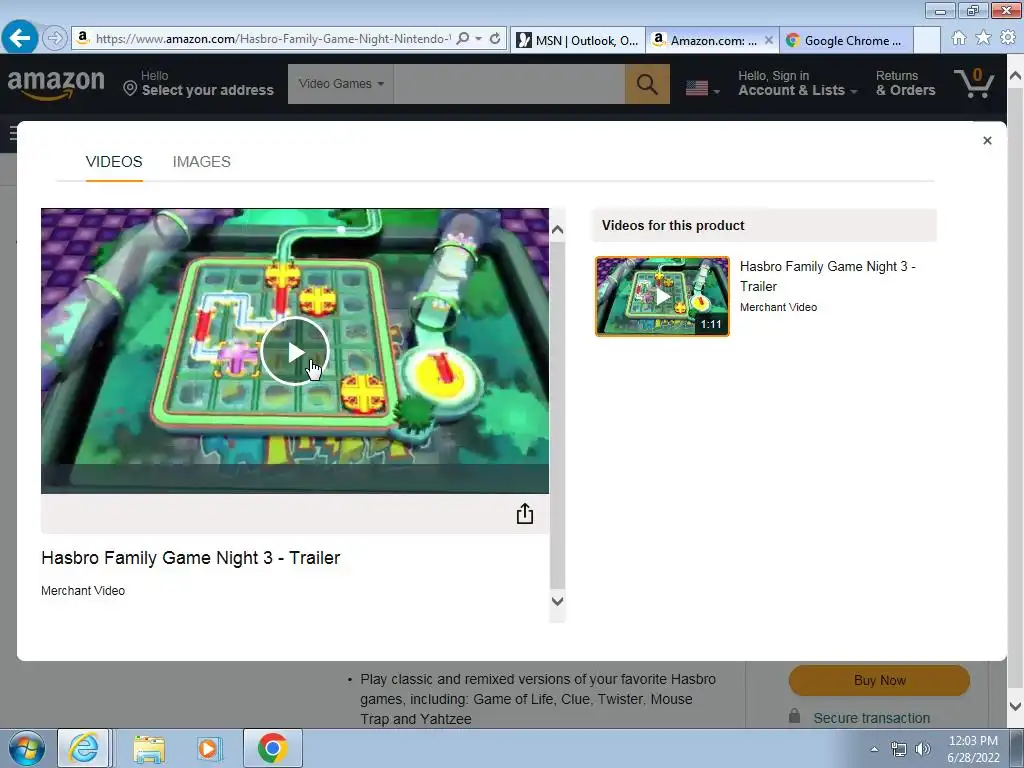Click the address bar search magnifier icon
1024x768 pixels.
(x=462, y=39)
